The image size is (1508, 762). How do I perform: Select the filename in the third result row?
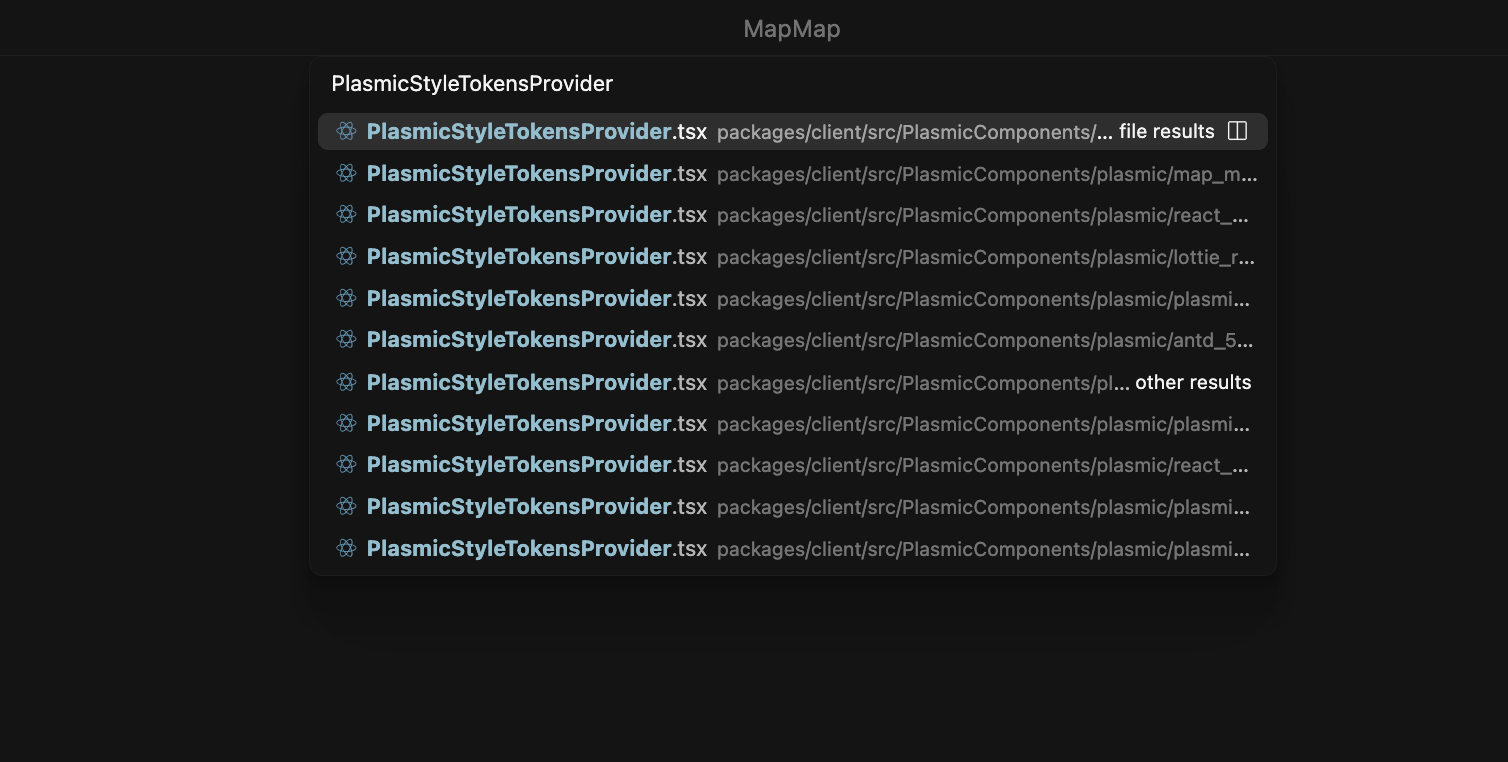point(536,215)
